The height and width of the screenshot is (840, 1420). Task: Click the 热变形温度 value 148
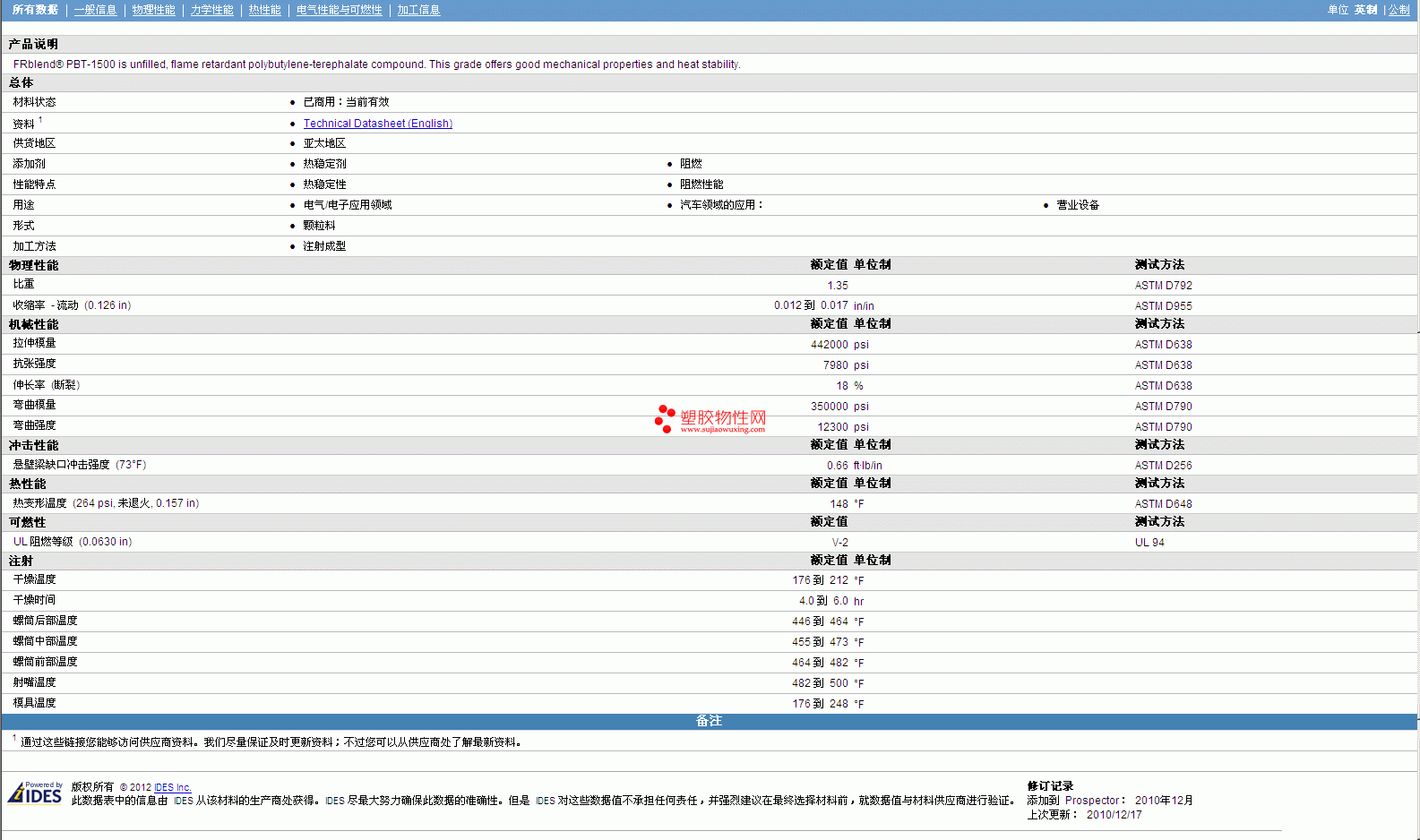point(839,504)
